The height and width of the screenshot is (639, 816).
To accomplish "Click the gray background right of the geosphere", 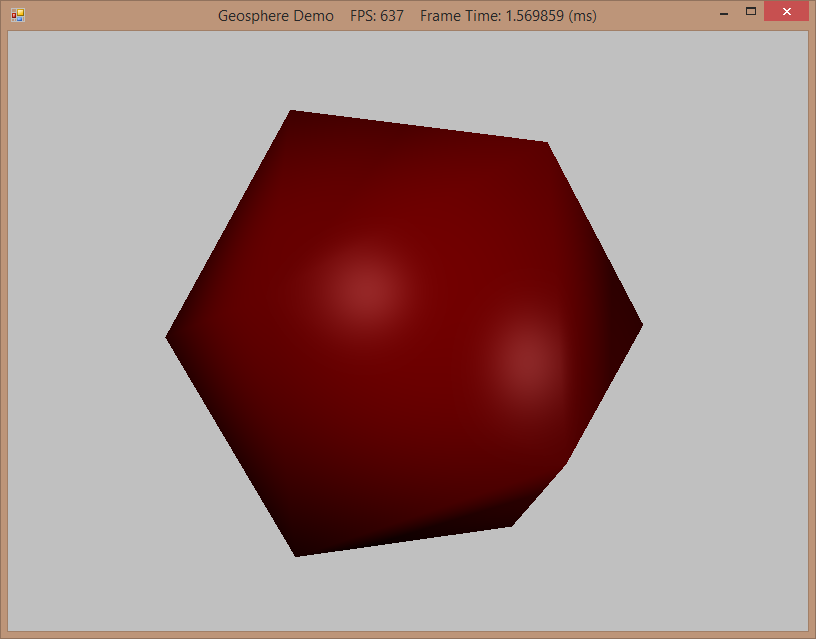I will (x=725, y=330).
